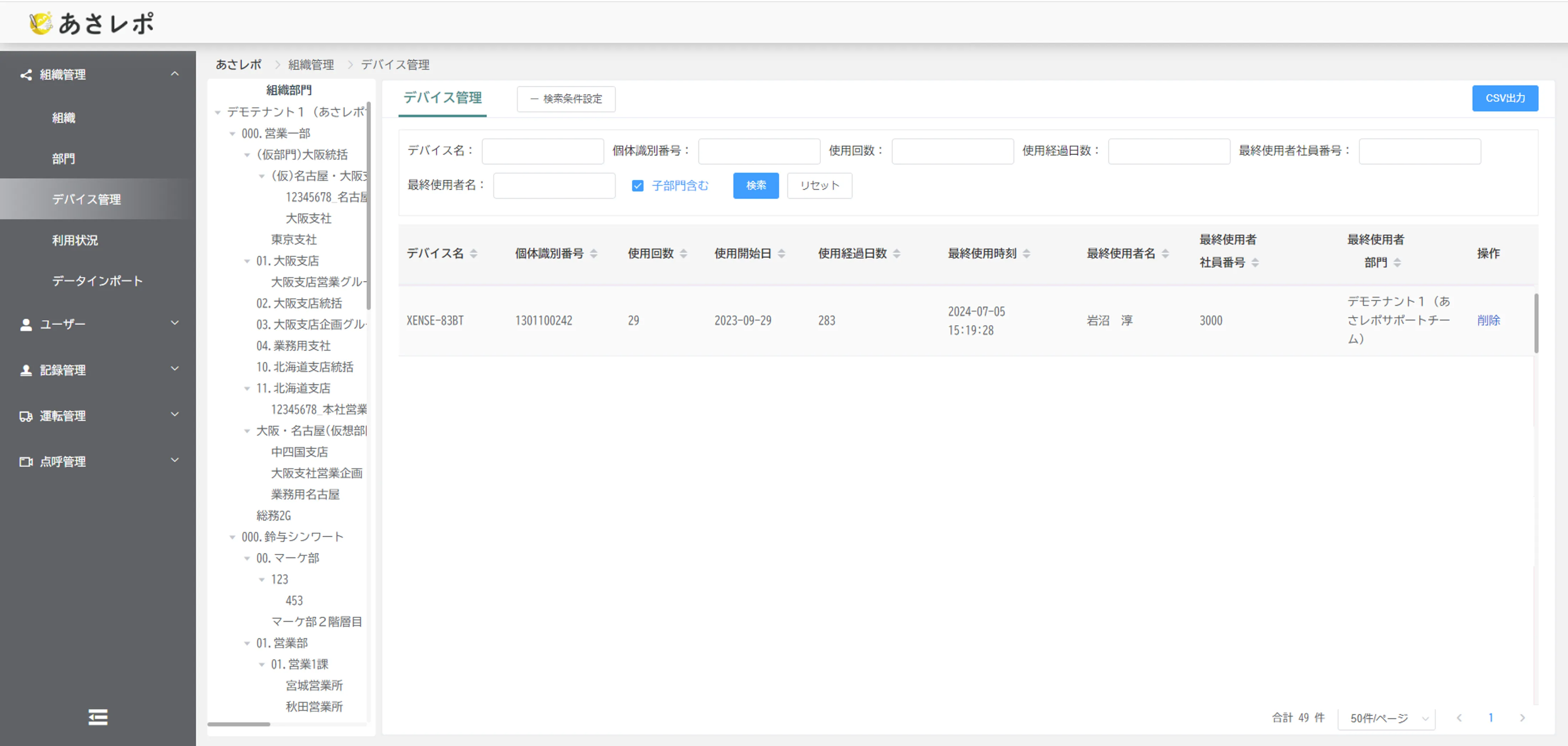
Task: Focus the 個体識別番号 search field
Action: (x=759, y=151)
